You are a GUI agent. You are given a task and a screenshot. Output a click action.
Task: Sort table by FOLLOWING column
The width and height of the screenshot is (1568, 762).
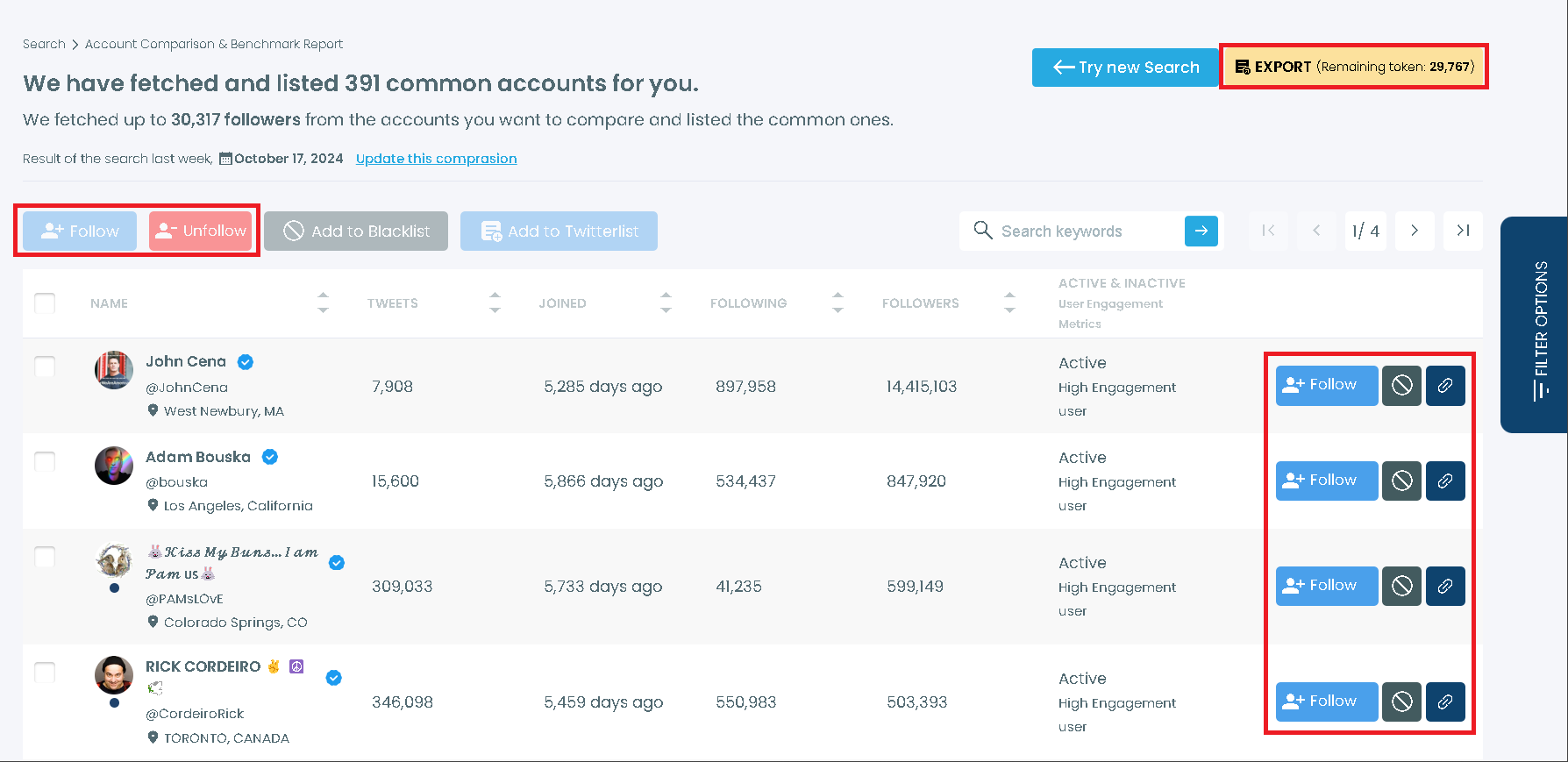(837, 303)
